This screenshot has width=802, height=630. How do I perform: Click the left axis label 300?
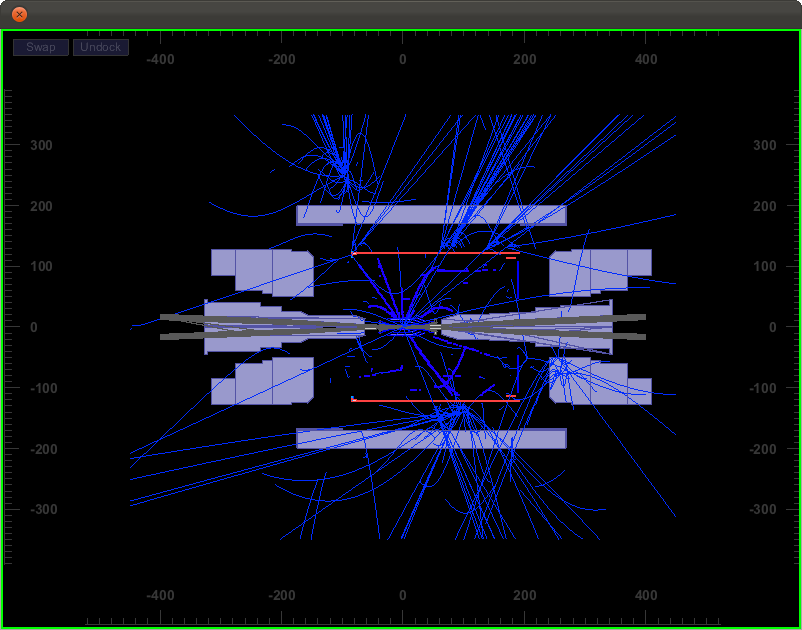[x=40, y=145]
